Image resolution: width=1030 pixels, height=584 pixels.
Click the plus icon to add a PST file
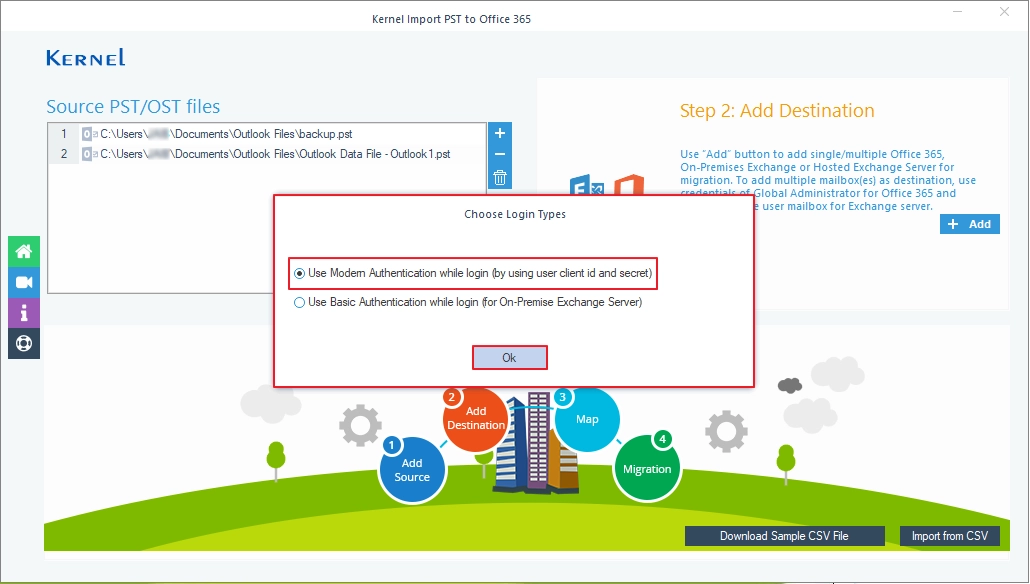point(500,133)
